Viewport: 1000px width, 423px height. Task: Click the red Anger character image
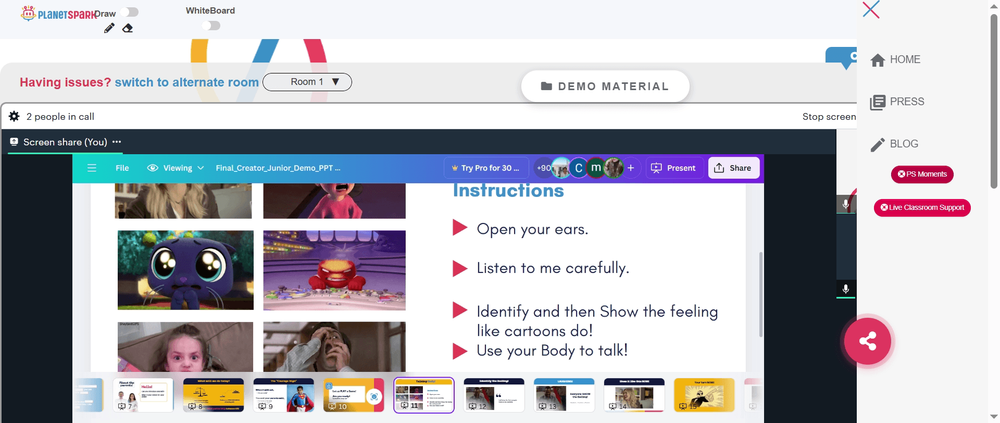point(334,270)
